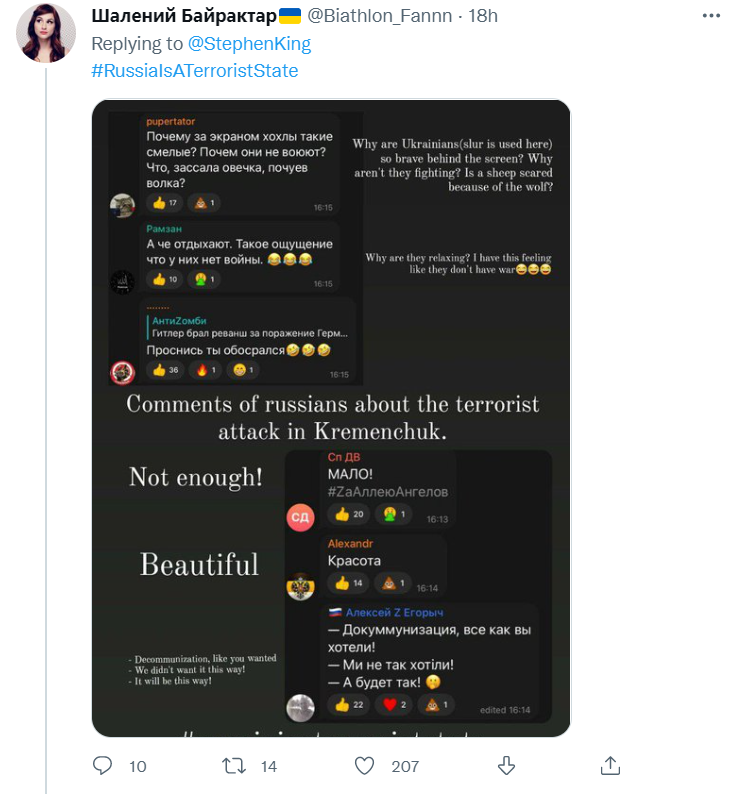729x794 pixels.
Task: Click the download arrow icon
Action: click(x=506, y=766)
